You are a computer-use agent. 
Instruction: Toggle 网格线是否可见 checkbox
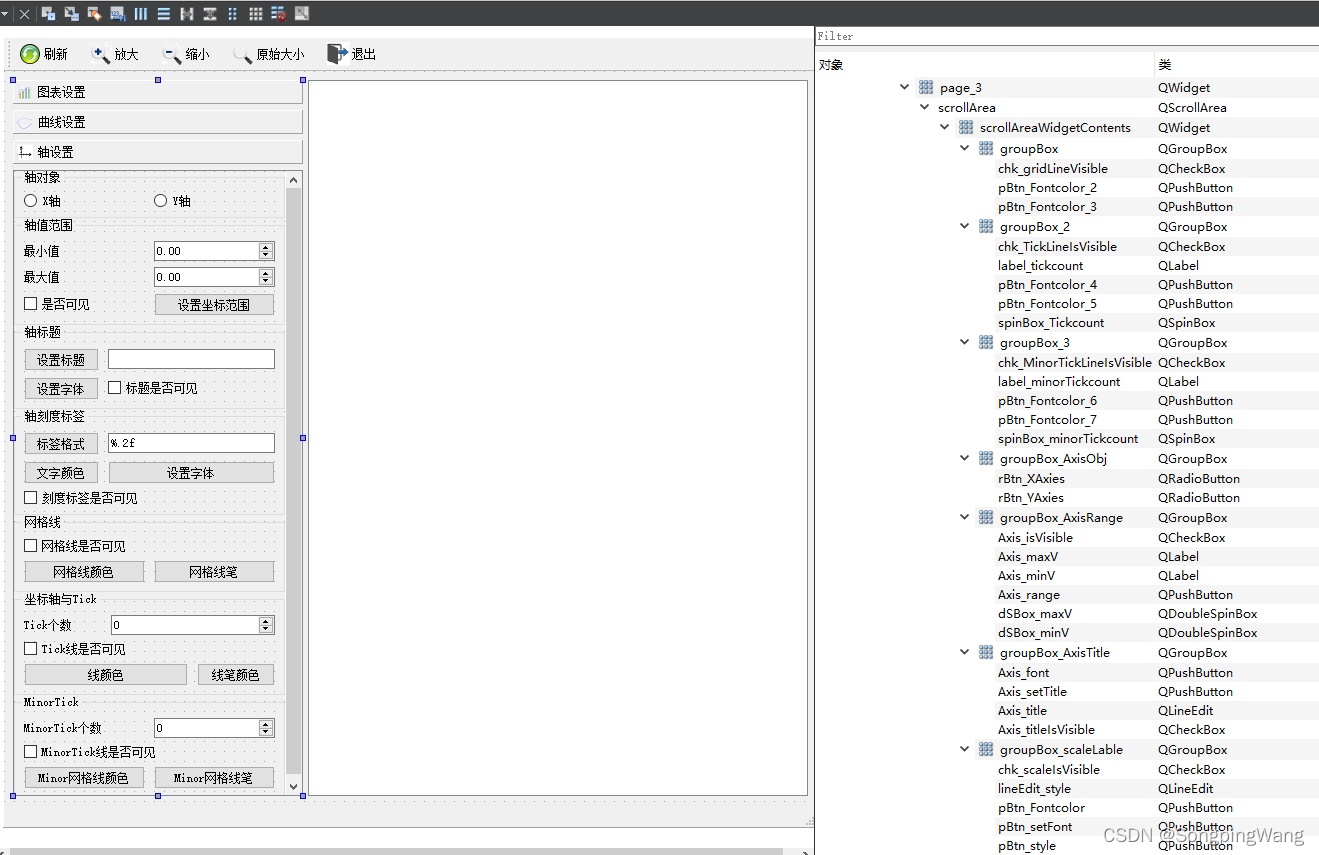pyautogui.click(x=31, y=546)
